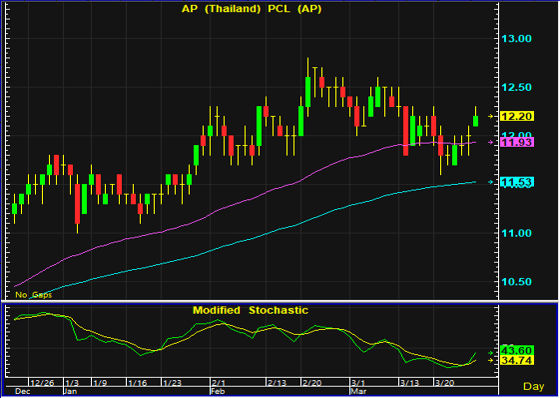Screen dimensions: 560x398
Task: Click the chart title AP (Thailand) PCL (AP)
Action: click(251, 9)
